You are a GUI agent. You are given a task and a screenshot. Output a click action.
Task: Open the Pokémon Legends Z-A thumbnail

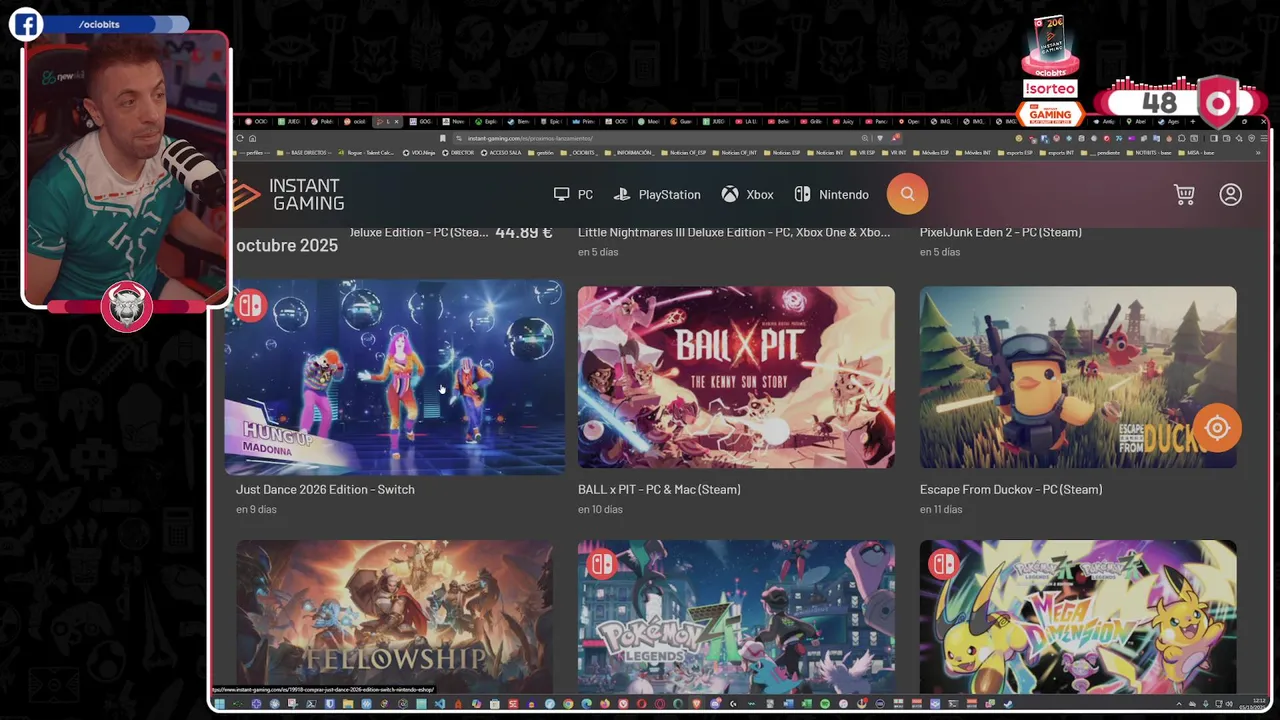pyautogui.click(x=736, y=617)
